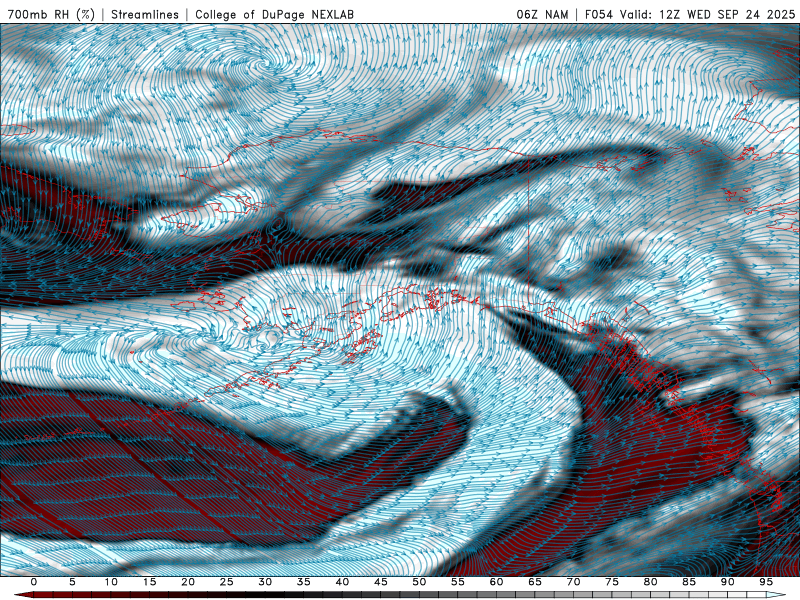
Task: Click the '700mb RH (%)' title text
Action: 51,14
